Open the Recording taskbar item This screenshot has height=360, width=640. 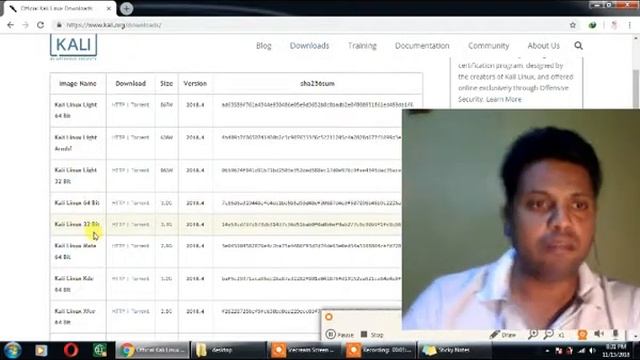[380, 350]
